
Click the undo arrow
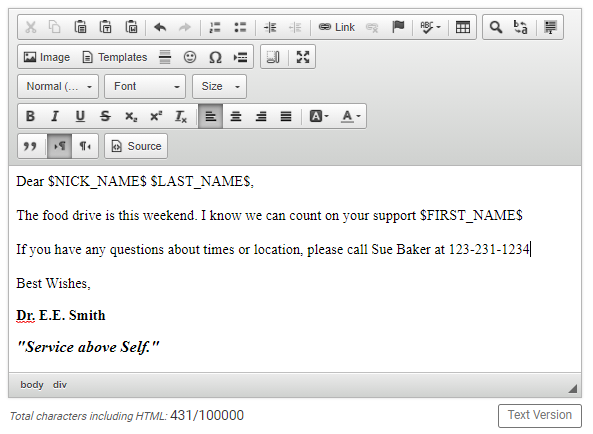pyautogui.click(x=160, y=27)
